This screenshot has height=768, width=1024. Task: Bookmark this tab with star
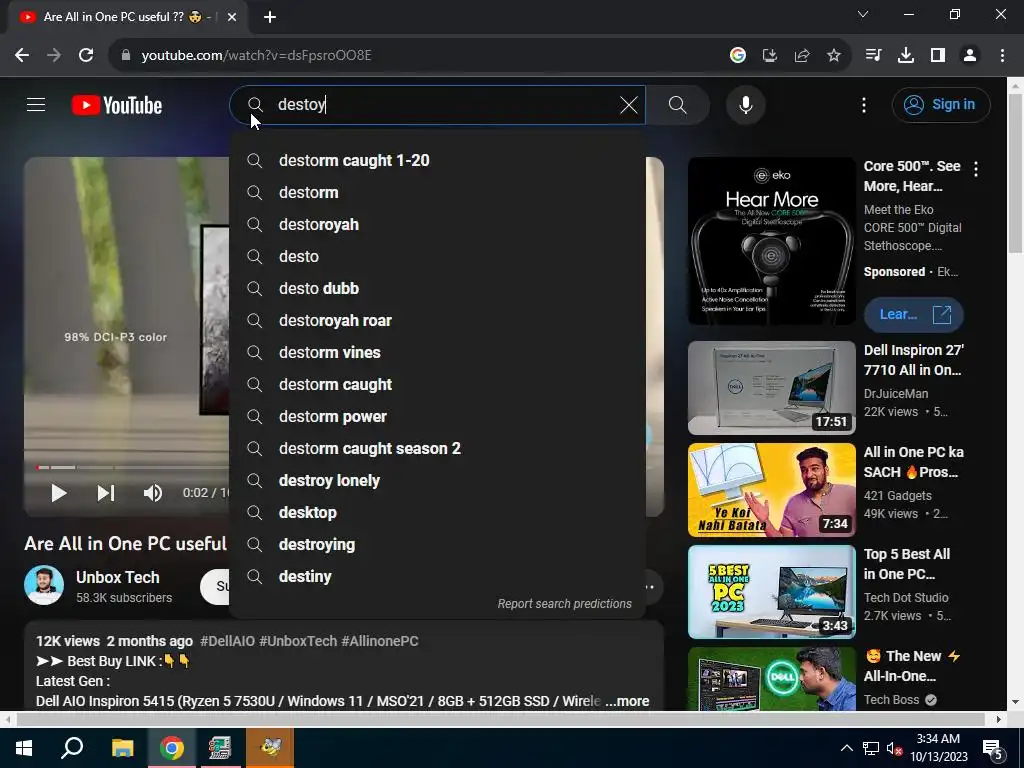tap(834, 56)
